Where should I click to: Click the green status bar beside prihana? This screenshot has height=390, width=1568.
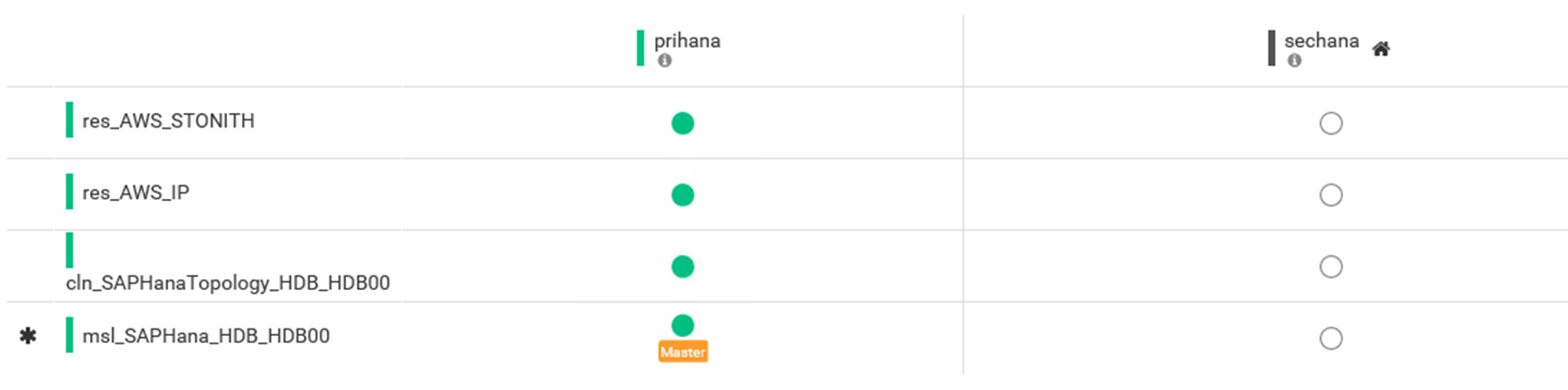pyautogui.click(x=640, y=48)
